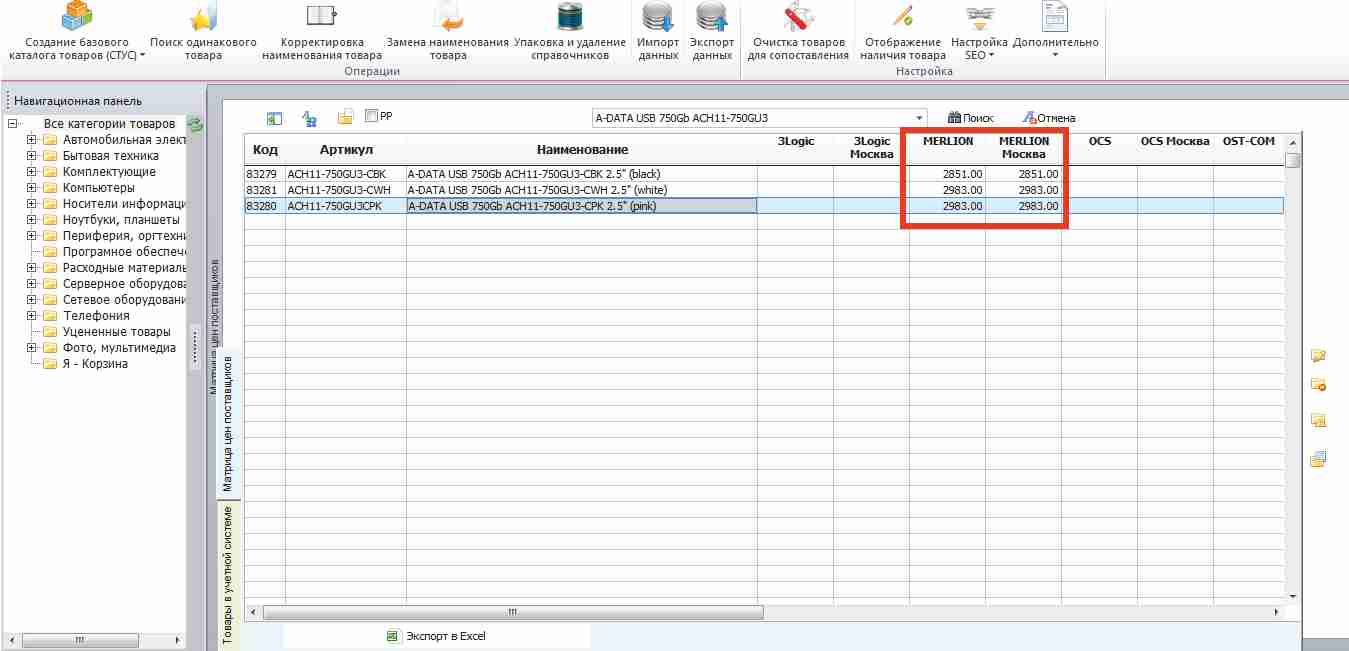Click MERLION price 2851.00 cell

pyautogui.click(x=947, y=174)
